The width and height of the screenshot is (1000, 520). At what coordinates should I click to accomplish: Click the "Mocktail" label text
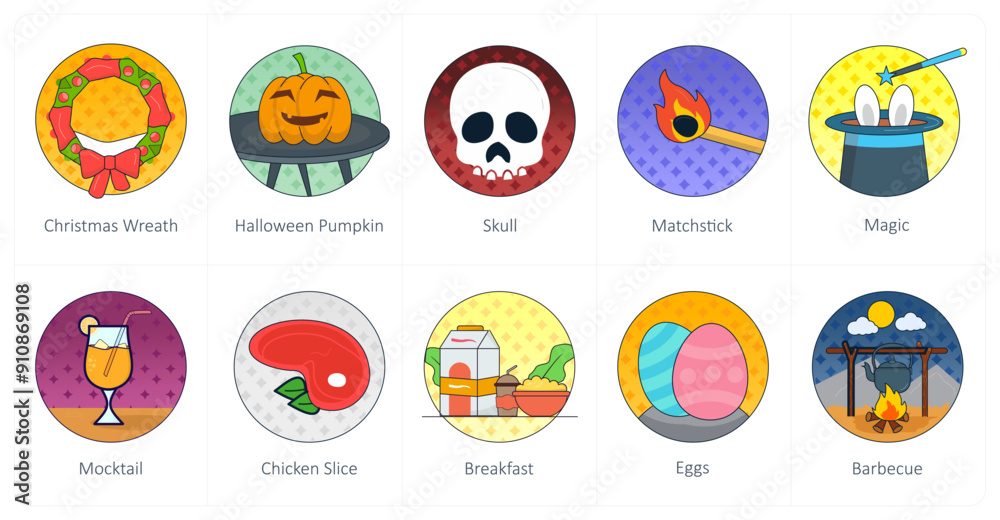pos(111,468)
